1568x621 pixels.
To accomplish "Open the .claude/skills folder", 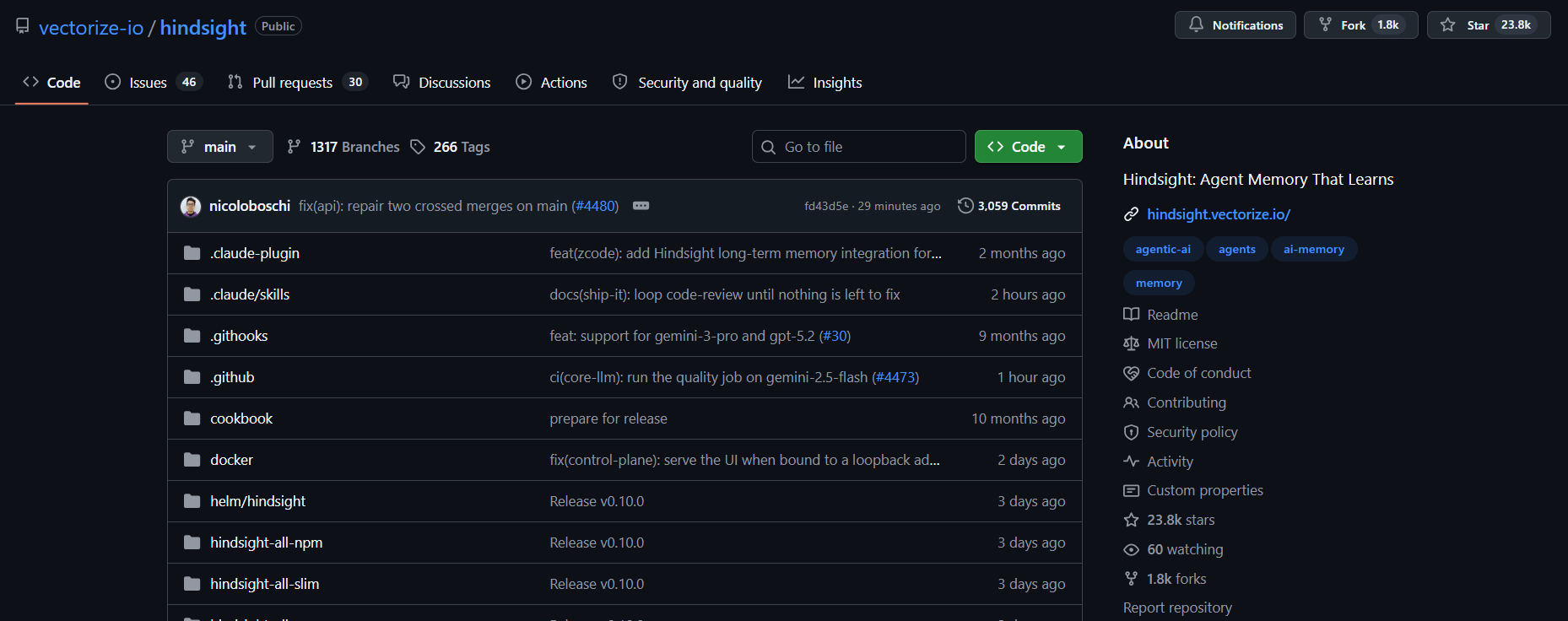I will click(250, 294).
